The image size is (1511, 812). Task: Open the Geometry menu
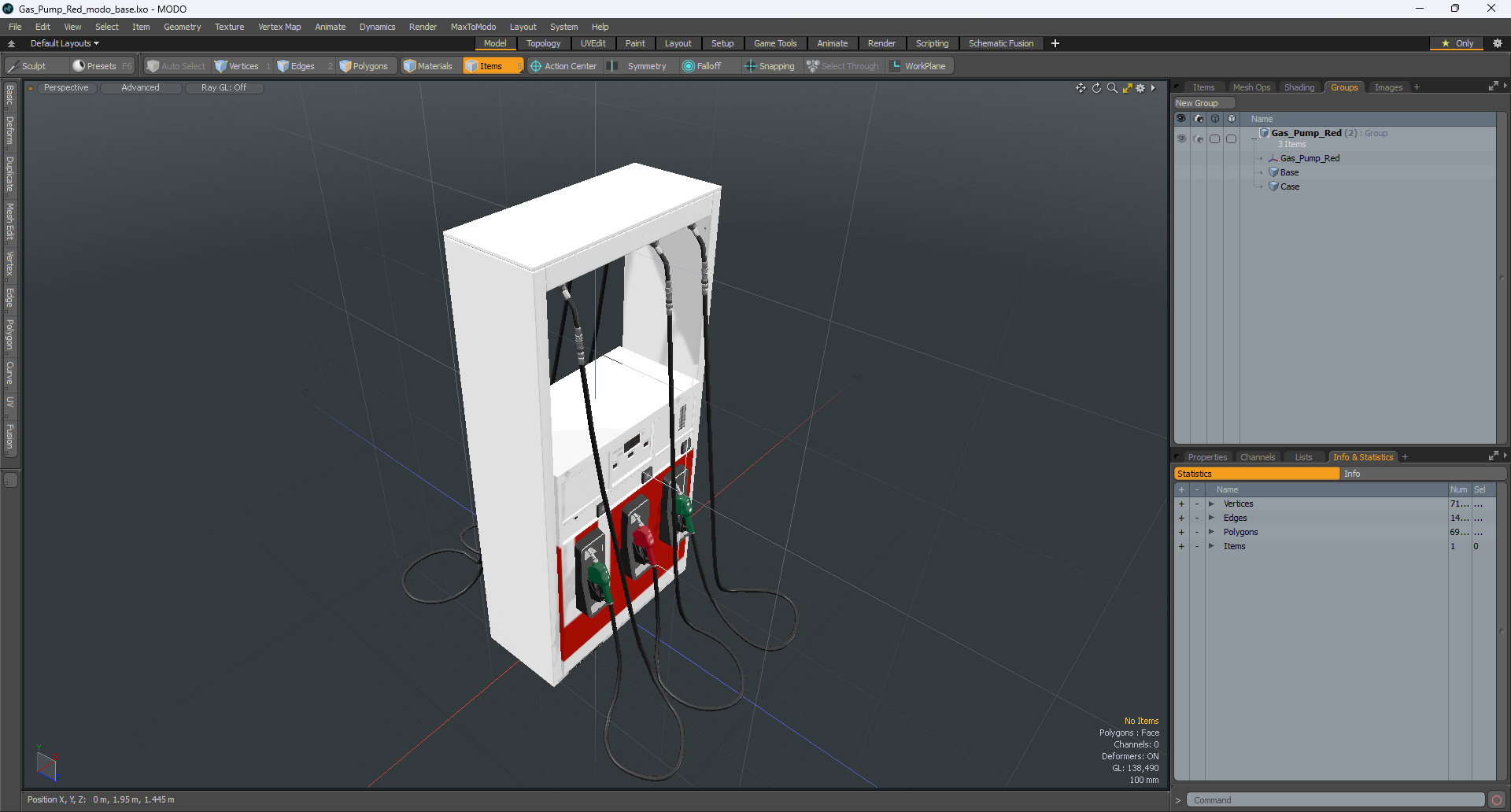(x=182, y=27)
